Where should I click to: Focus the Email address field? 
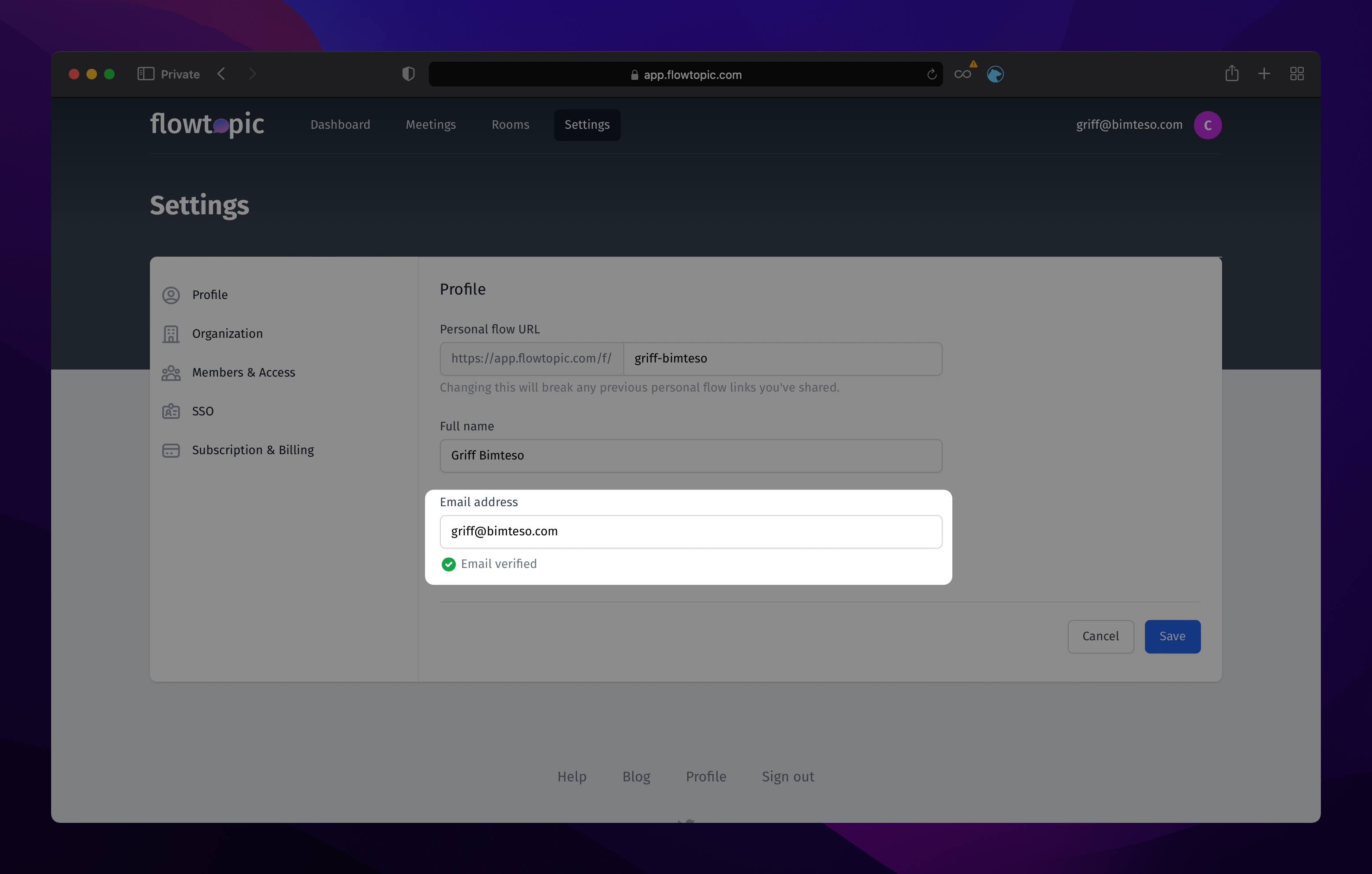[690, 531]
